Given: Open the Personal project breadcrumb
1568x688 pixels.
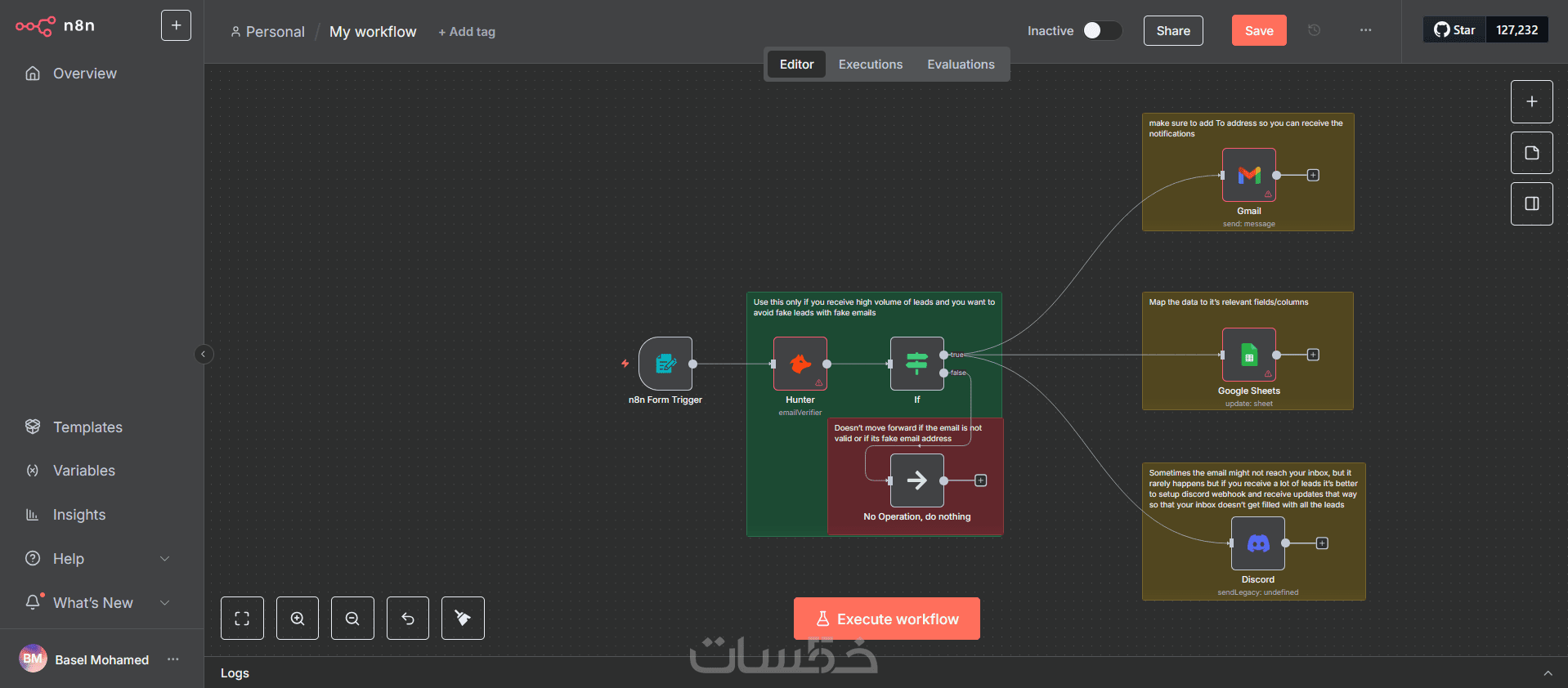Looking at the screenshot, I should pos(267,32).
